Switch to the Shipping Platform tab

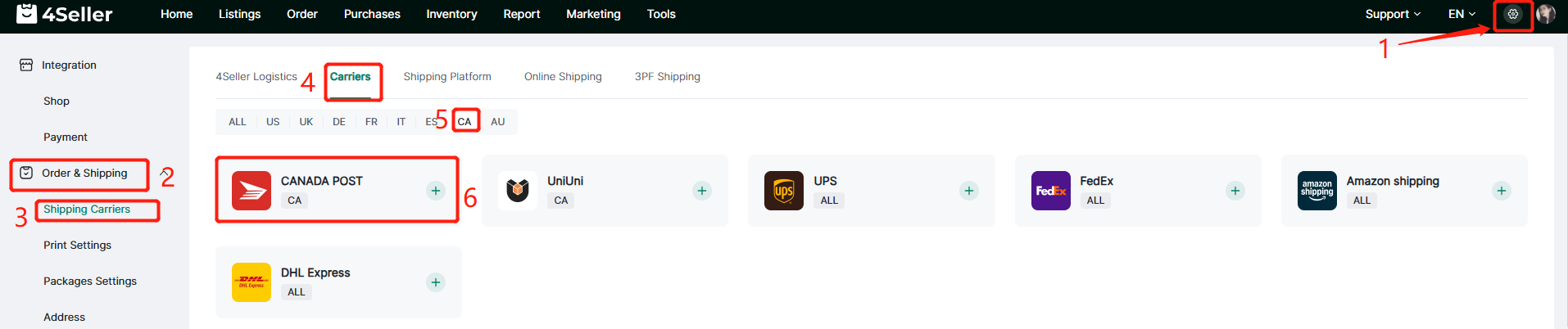coord(447,76)
